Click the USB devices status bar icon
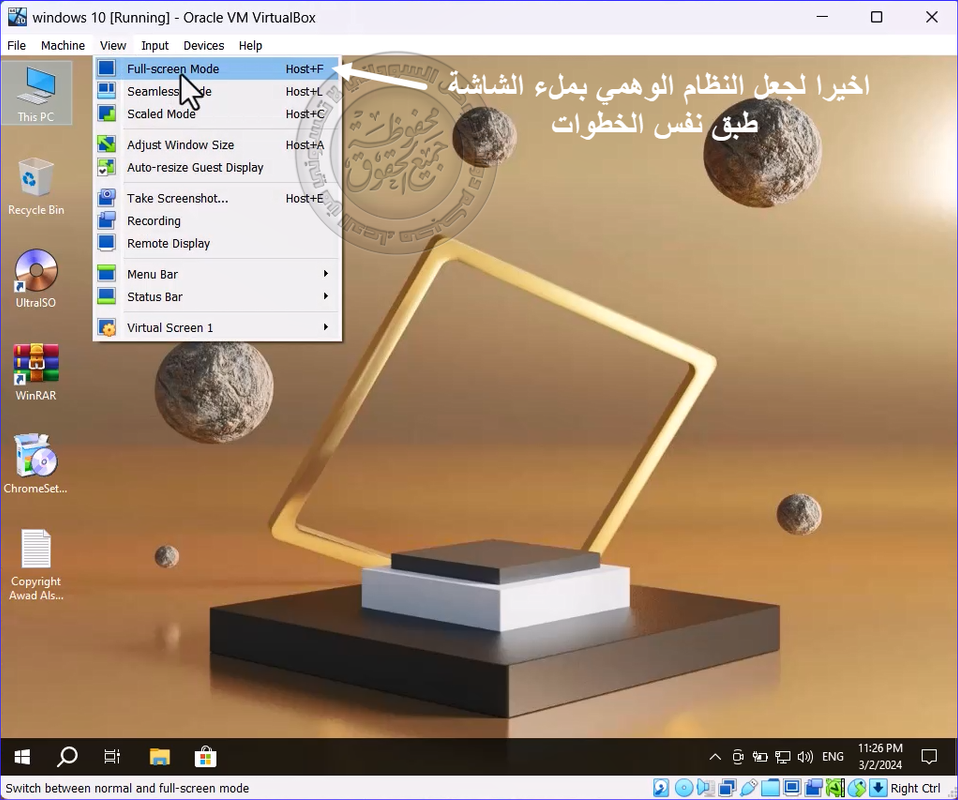Image resolution: width=958 pixels, height=800 pixels. tap(750, 788)
